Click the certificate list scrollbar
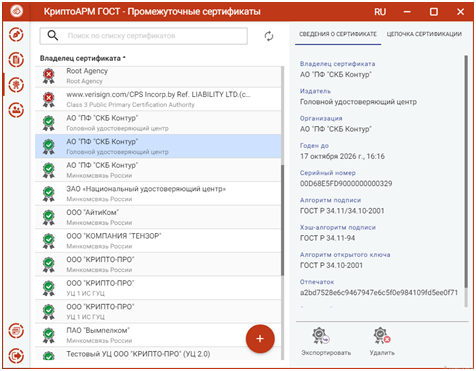This screenshot has width=476, height=371. [283, 220]
